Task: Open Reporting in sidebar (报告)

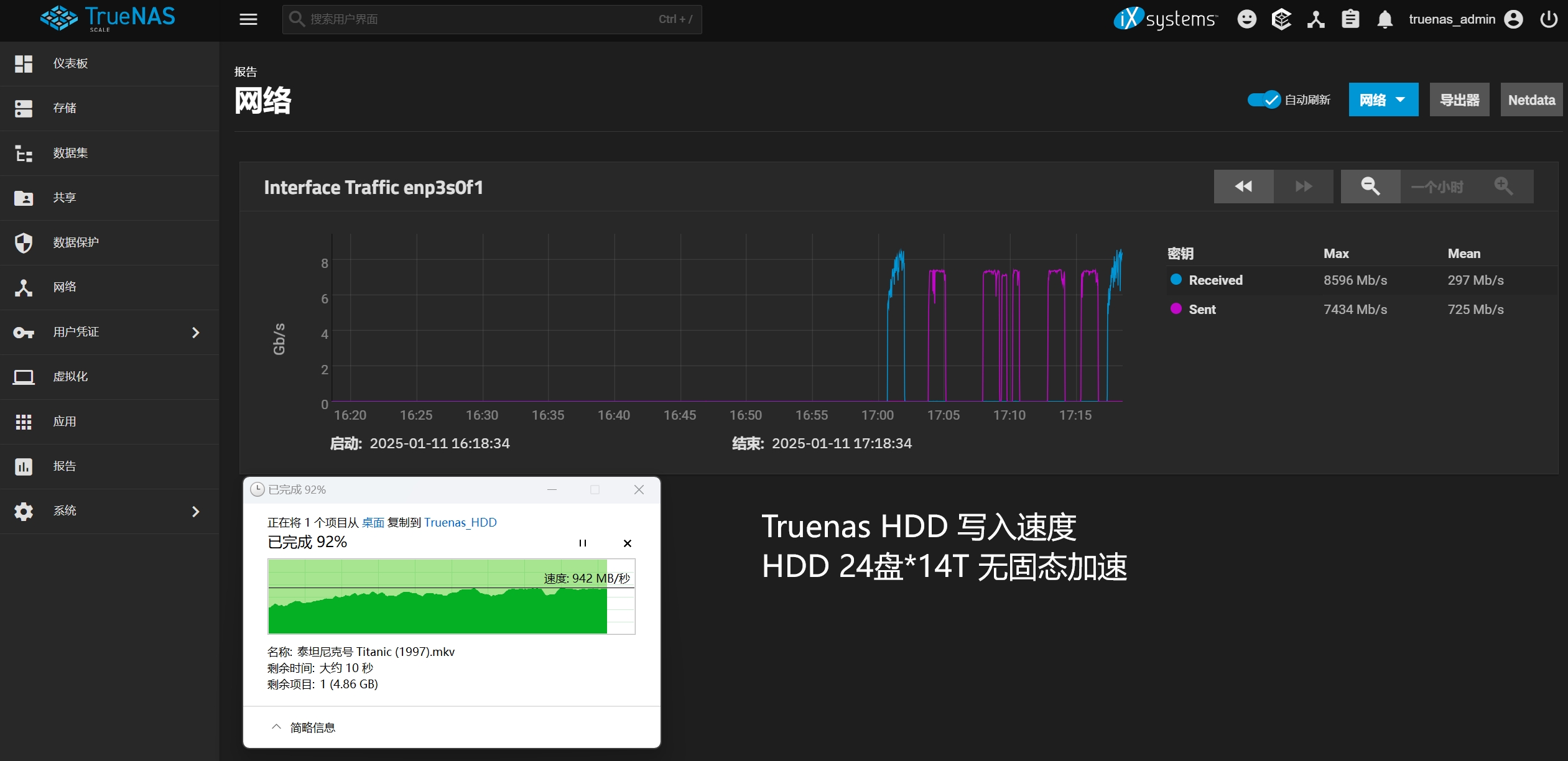Action: tap(109, 466)
